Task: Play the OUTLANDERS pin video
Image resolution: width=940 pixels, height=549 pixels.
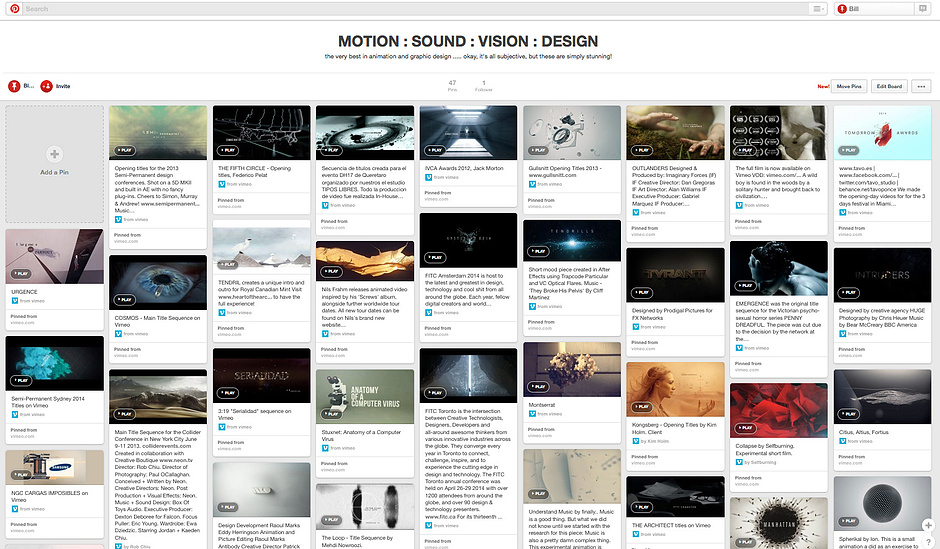Action: point(642,150)
